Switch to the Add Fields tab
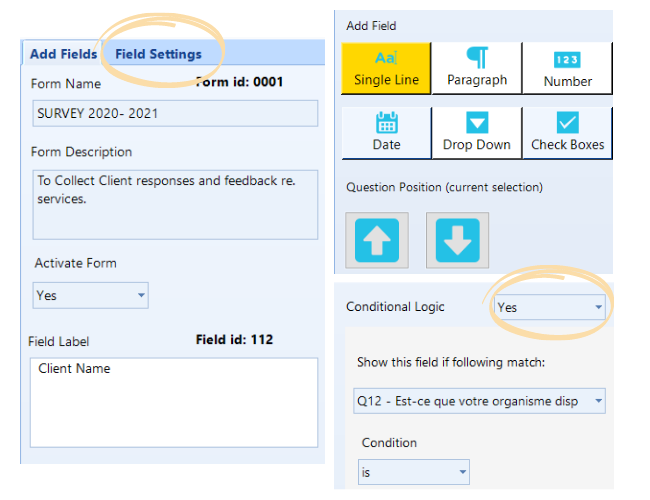The width and height of the screenshot is (650, 500). pyautogui.click(x=64, y=54)
